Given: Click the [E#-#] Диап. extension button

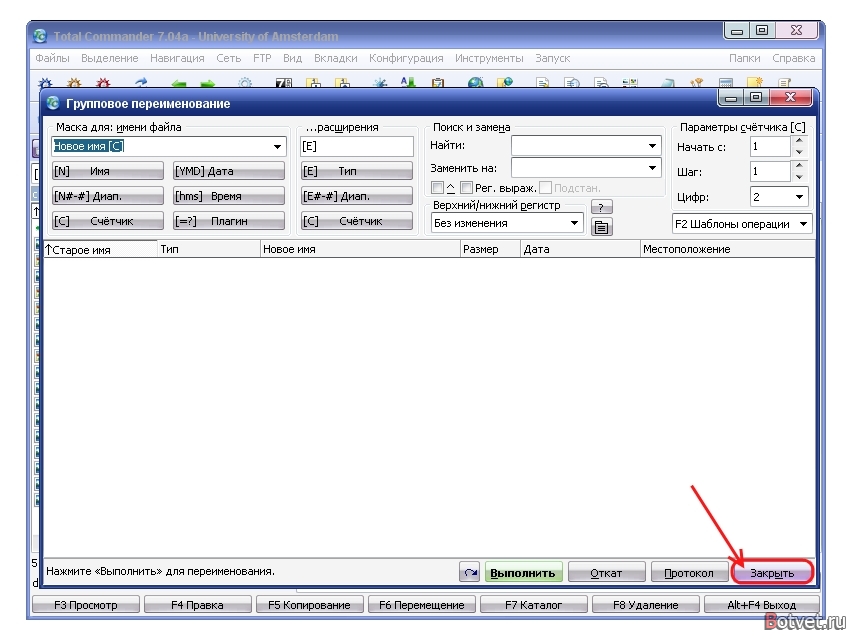Looking at the screenshot, I should 357,196.
